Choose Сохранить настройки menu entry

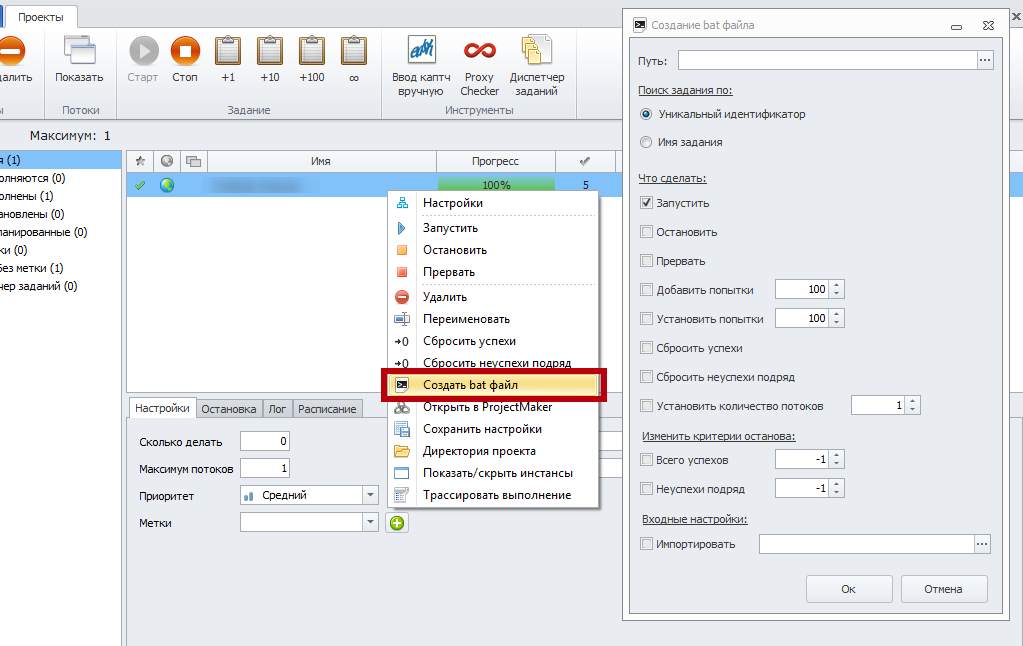(493, 429)
